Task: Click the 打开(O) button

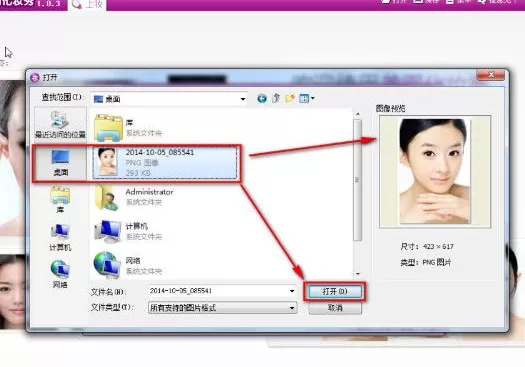Action: 334,291
